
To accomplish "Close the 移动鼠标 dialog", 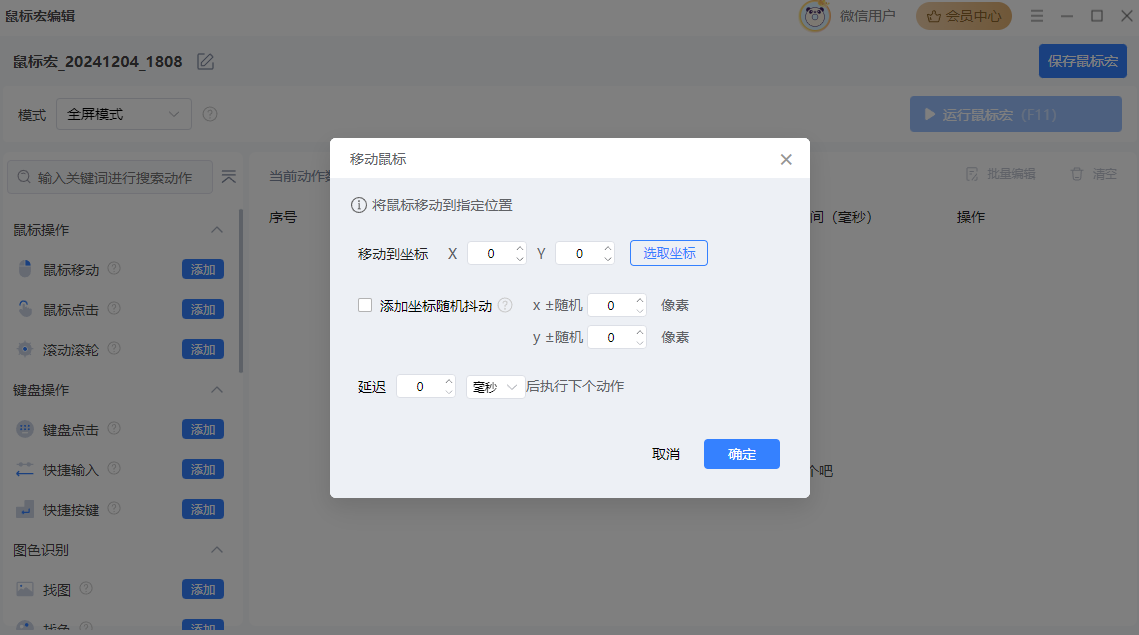I will (x=786, y=159).
